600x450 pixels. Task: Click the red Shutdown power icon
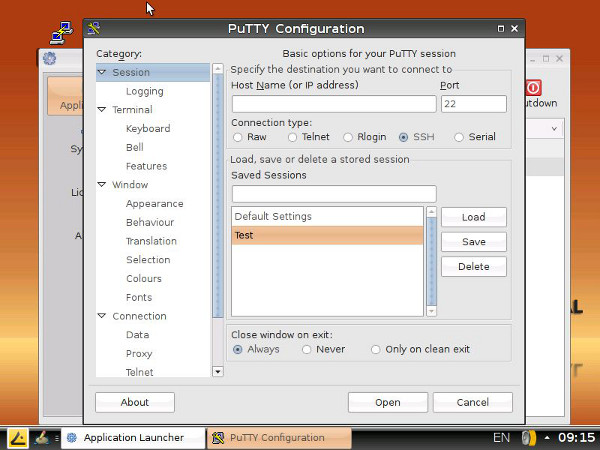pos(533,88)
